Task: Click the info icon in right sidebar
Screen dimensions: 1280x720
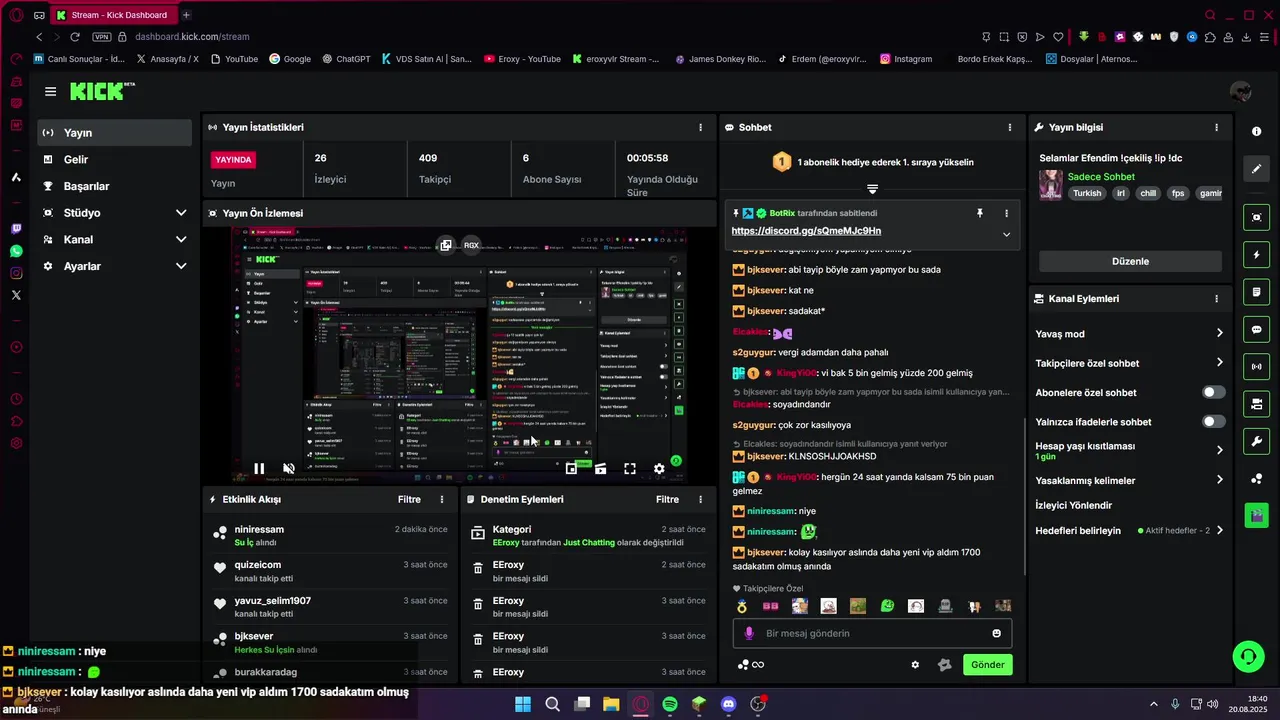Action: pyautogui.click(x=1256, y=132)
